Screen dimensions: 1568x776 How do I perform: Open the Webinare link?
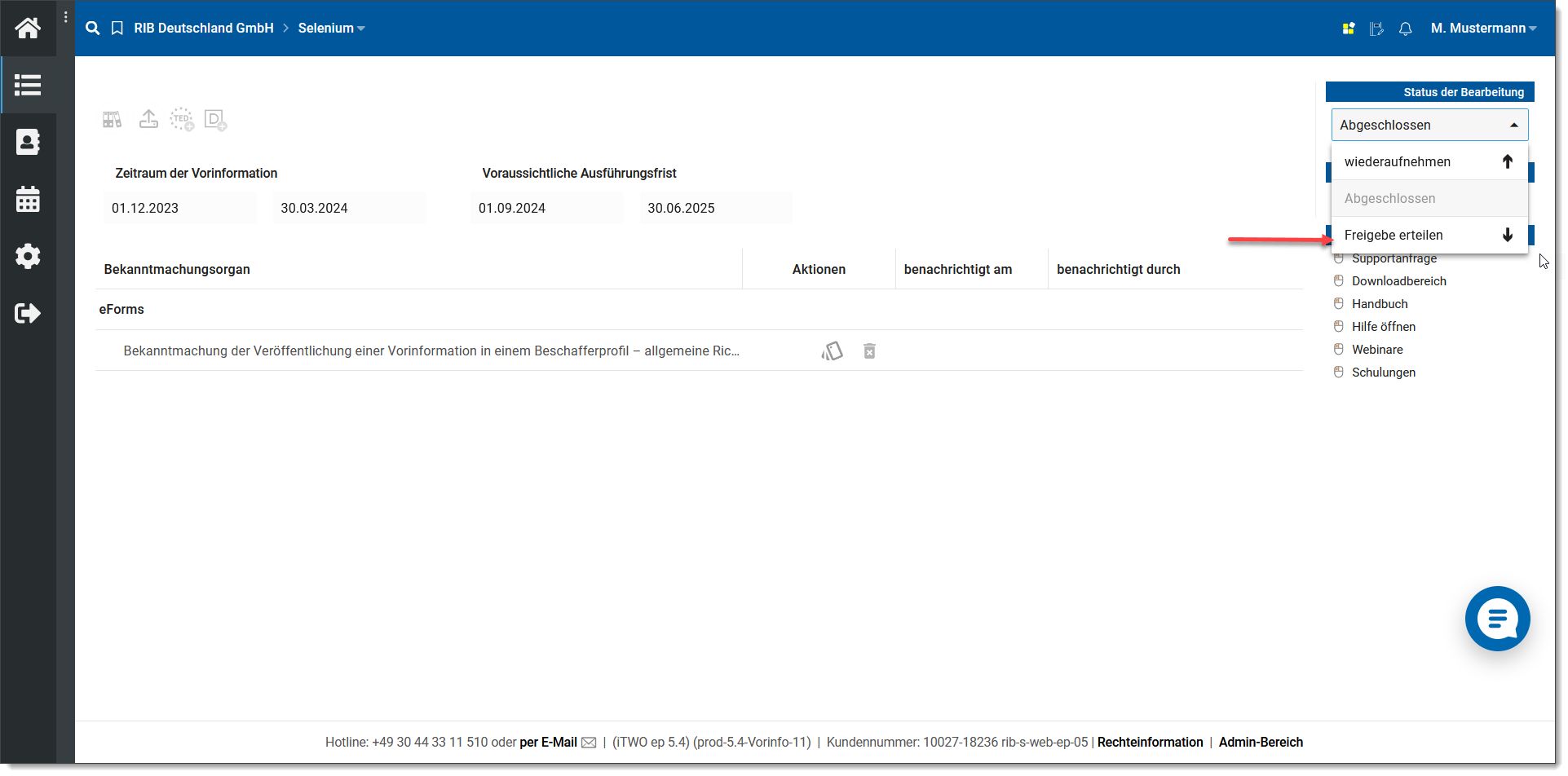[x=1377, y=350]
